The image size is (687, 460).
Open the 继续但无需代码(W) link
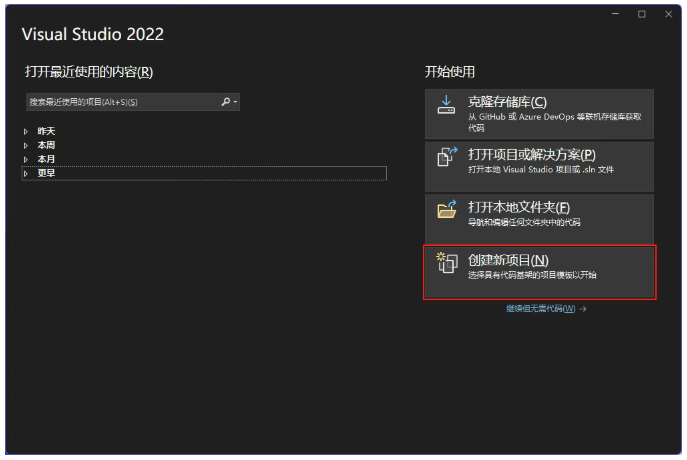(541, 309)
